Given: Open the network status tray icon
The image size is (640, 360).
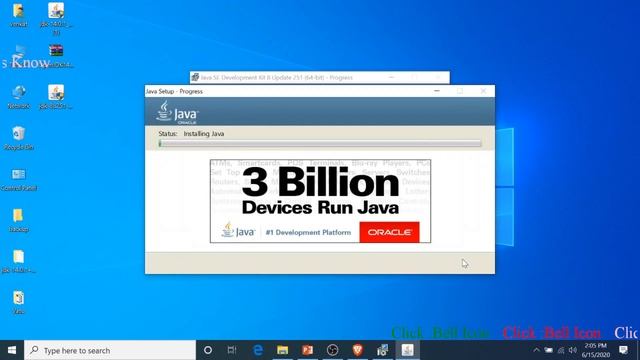Looking at the screenshot, I should [x=561, y=350].
